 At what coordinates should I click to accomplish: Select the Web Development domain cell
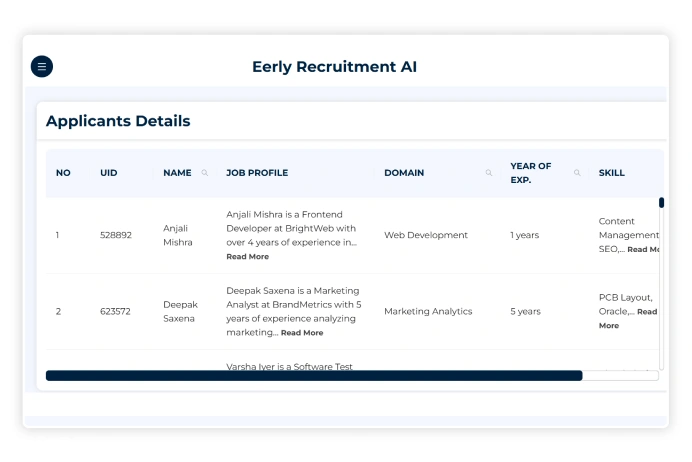coord(426,236)
